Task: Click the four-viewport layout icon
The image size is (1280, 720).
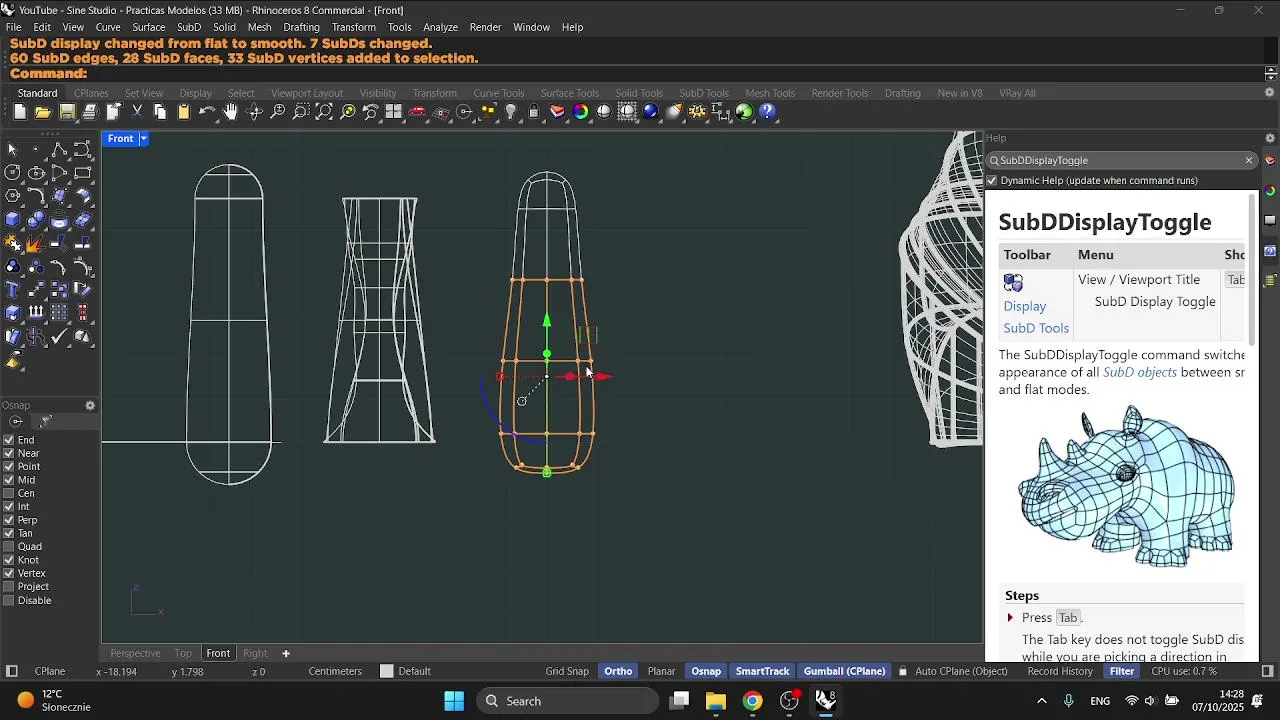Action: pos(394,112)
